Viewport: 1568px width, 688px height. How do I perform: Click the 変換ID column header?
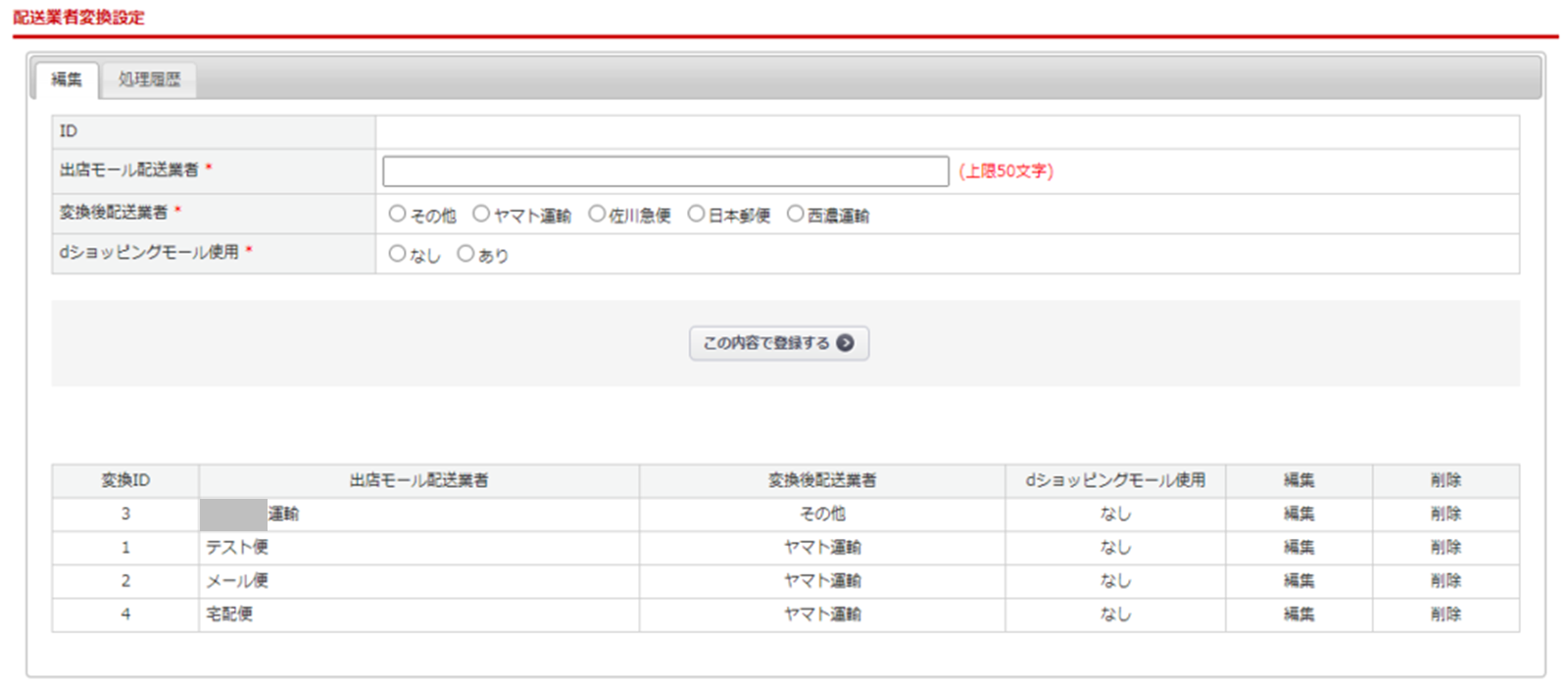[x=125, y=480]
